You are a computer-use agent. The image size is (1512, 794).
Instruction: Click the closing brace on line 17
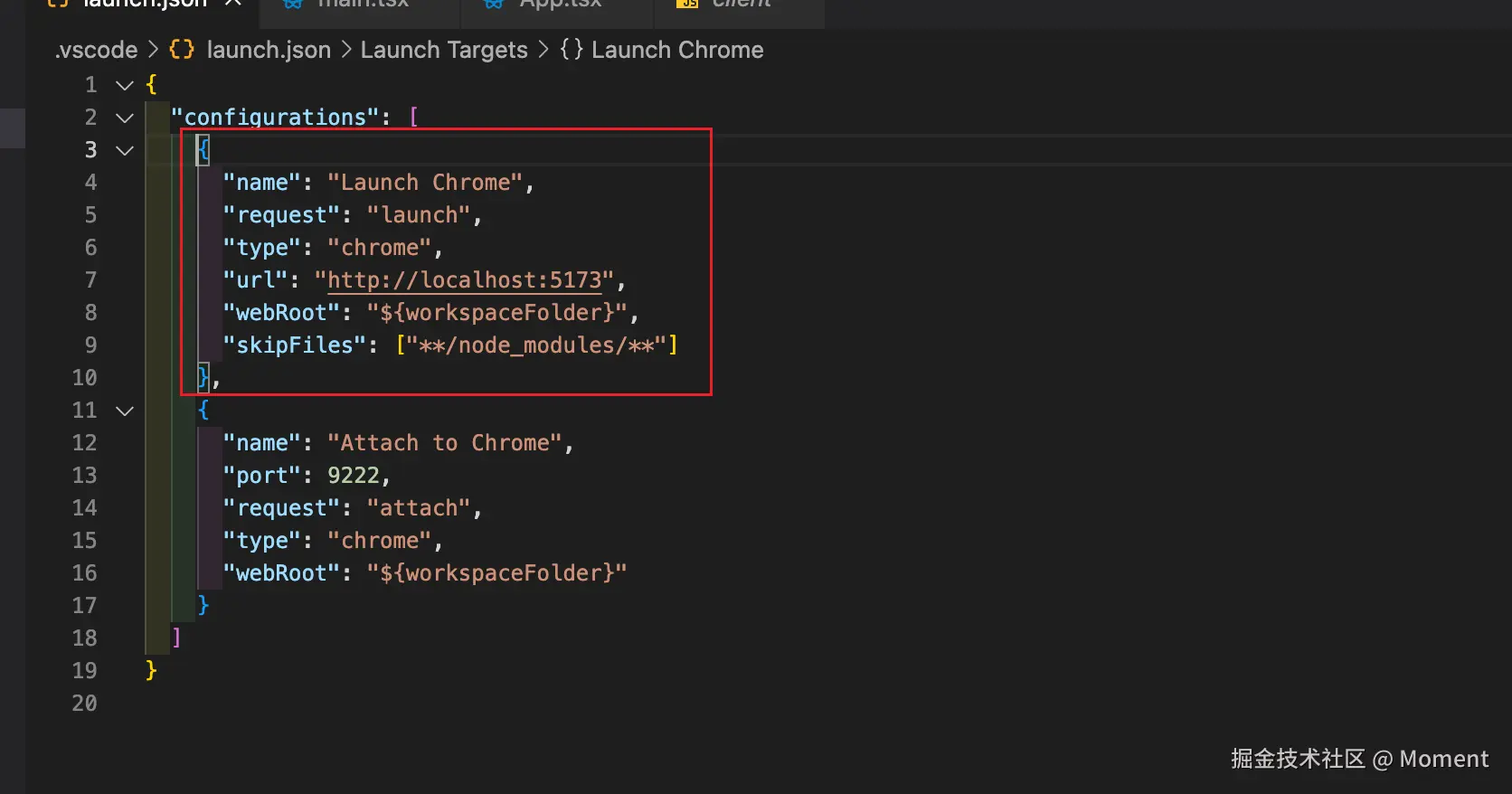[203, 606]
